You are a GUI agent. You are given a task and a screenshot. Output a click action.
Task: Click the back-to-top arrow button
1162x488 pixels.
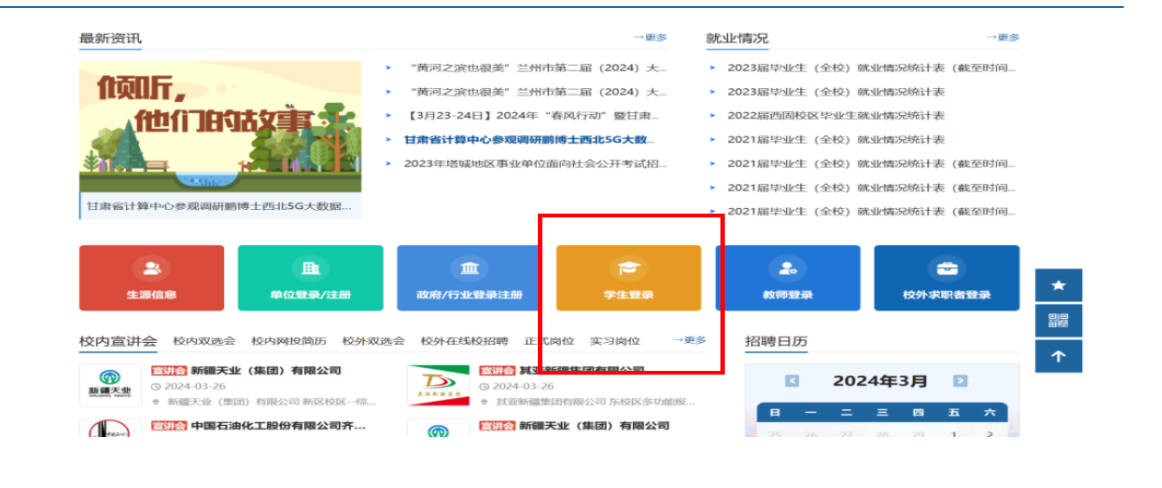click(x=1058, y=356)
